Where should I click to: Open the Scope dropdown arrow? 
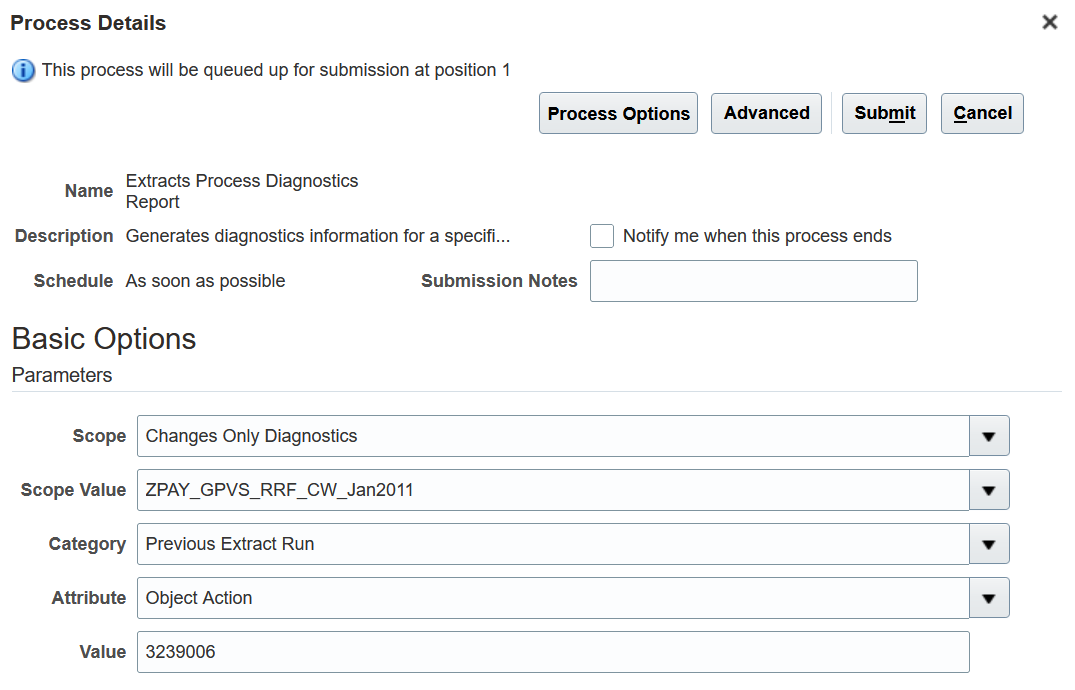coord(989,436)
